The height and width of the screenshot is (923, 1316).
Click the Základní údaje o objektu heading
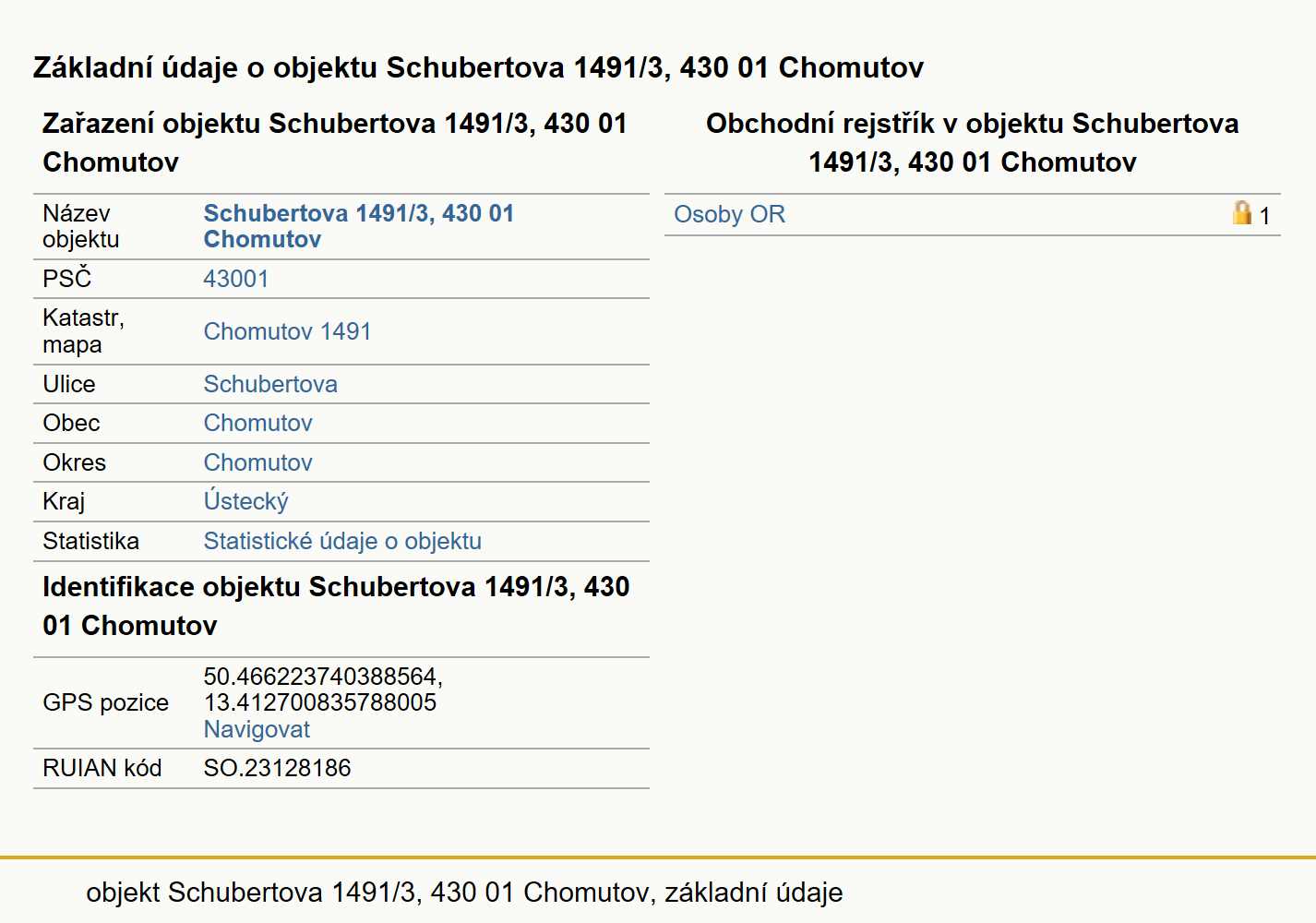click(x=478, y=67)
